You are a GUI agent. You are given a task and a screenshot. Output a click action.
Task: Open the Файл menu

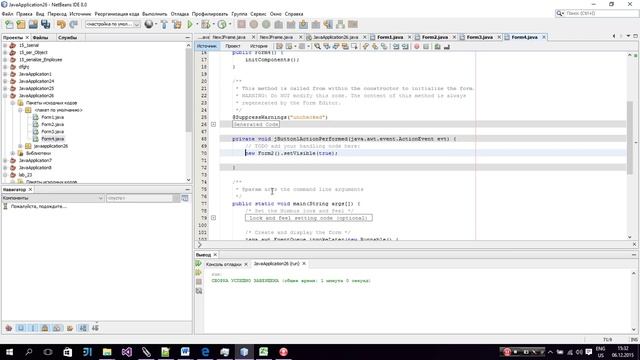[x=7, y=14]
